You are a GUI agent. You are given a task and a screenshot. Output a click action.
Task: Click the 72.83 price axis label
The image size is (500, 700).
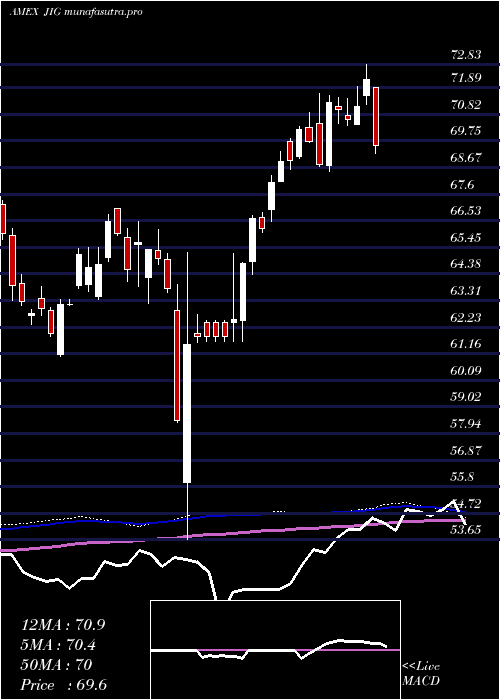pyautogui.click(x=467, y=55)
